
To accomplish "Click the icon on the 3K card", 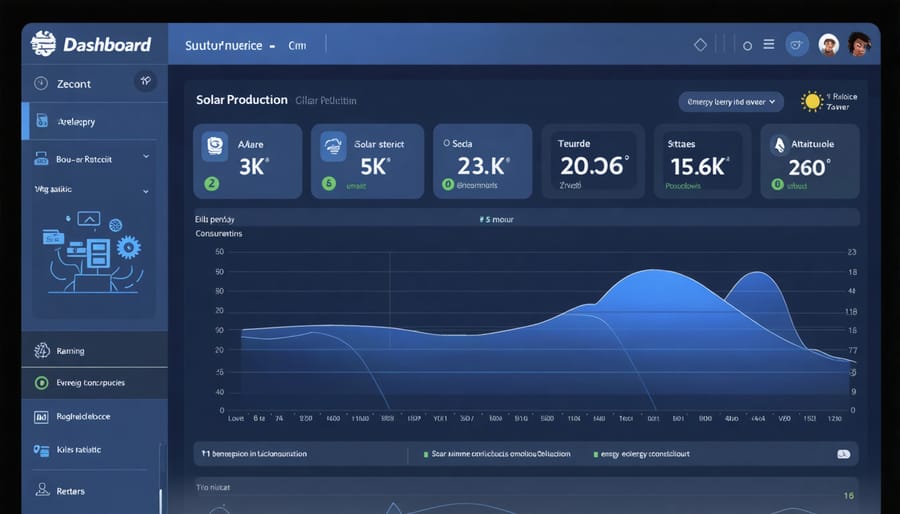I will [x=215, y=145].
